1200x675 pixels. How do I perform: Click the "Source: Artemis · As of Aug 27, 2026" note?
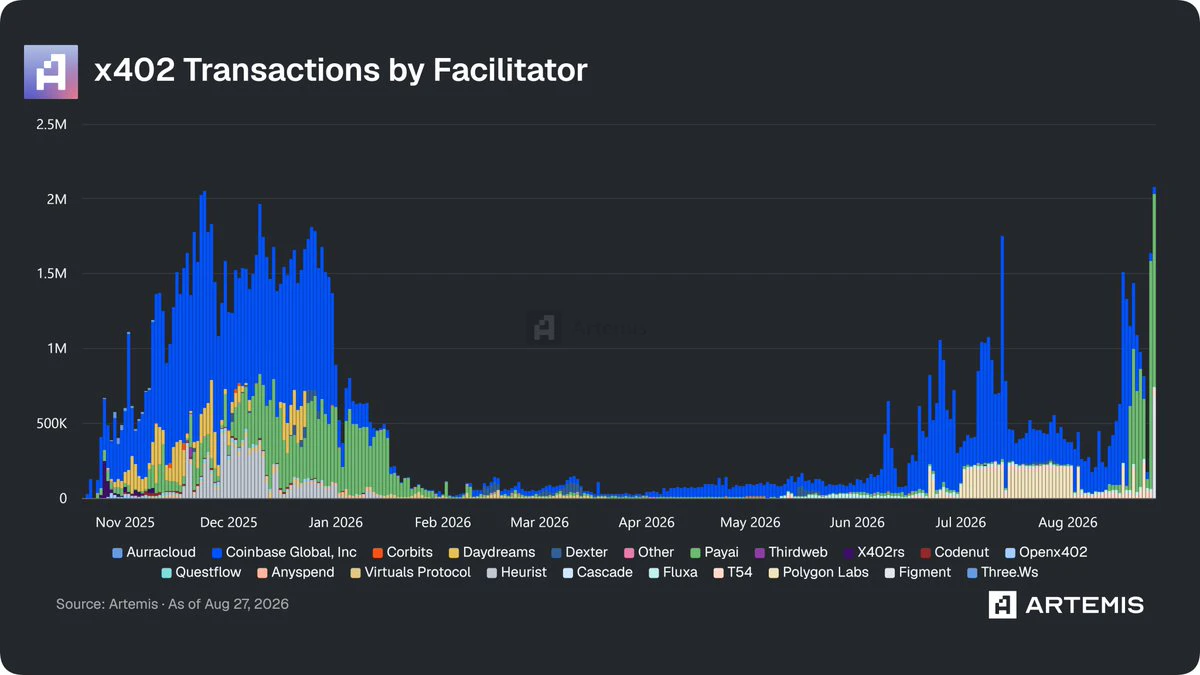172,605
